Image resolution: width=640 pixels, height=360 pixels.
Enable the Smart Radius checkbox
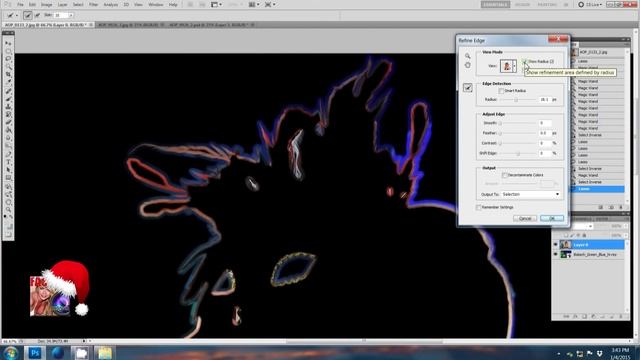[502, 91]
